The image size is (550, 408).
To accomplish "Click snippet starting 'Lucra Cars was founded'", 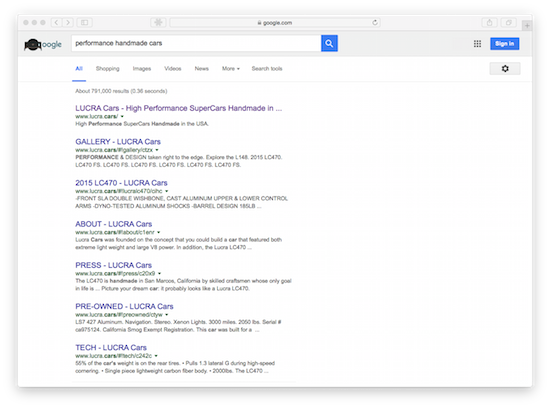I will [x=179, y=243].
